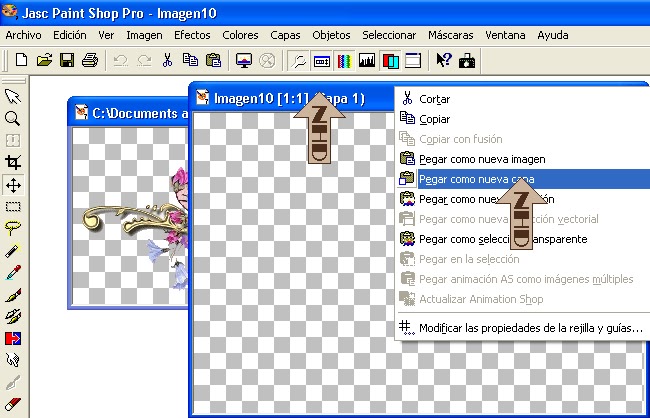Select the Clone Brush tool
The image size is (650, 418).
click(13, 316)
